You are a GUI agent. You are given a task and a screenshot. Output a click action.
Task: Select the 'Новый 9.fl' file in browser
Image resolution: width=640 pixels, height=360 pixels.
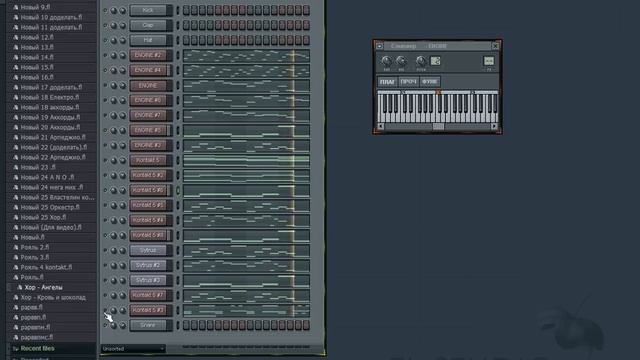pos(35,7)
